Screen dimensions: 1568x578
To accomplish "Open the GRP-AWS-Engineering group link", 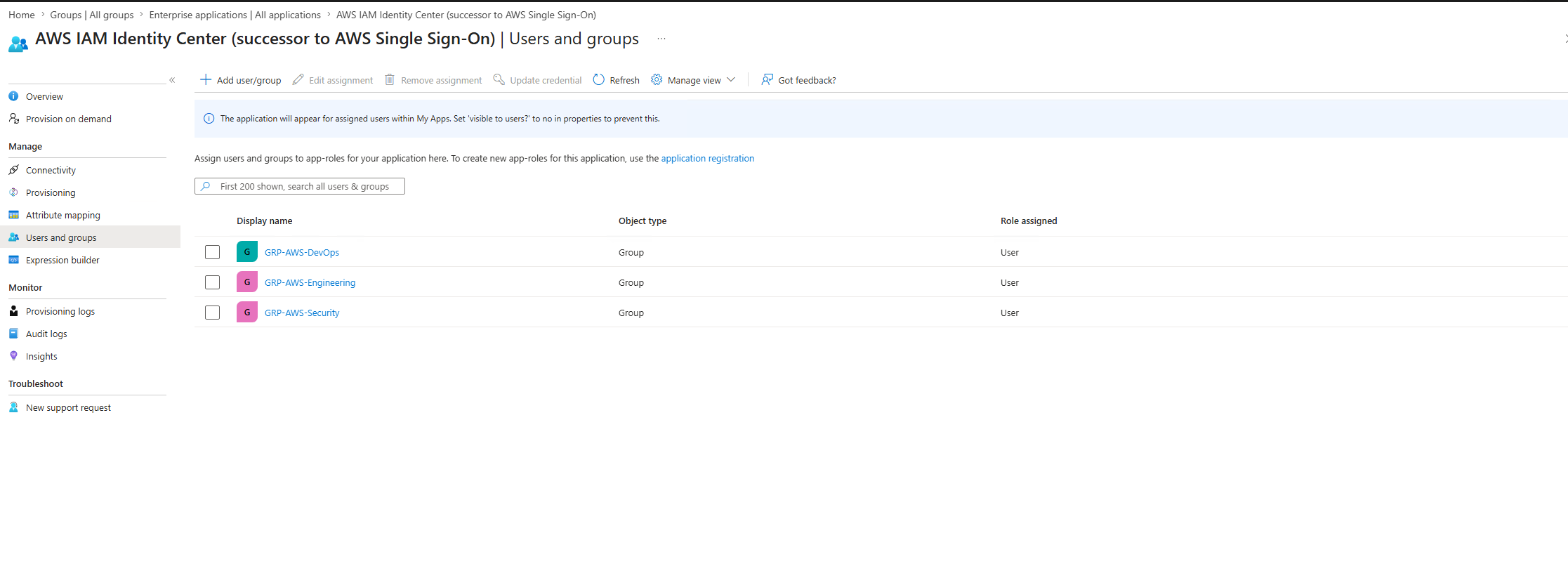I will pos(310,282).
